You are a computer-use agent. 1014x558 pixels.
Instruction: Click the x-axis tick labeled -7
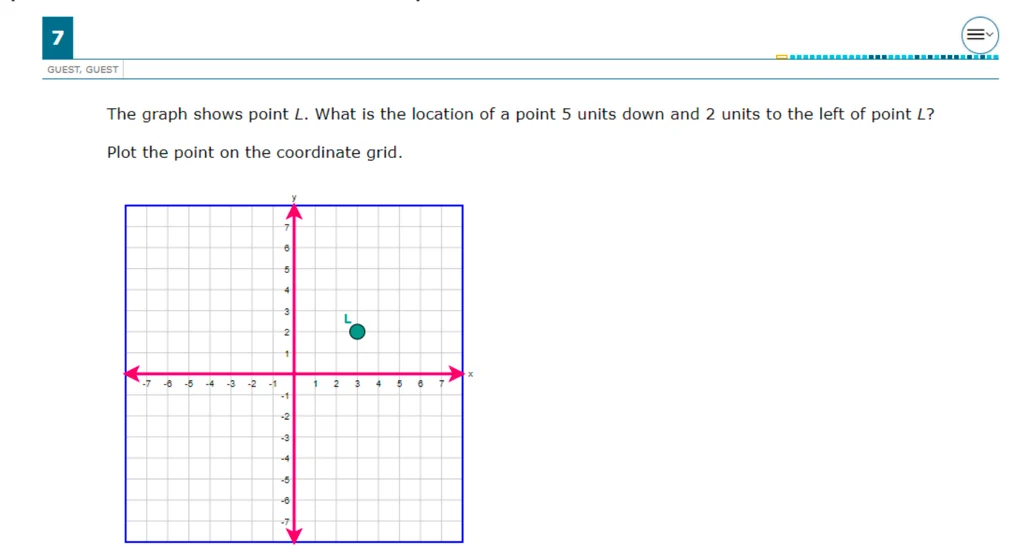(x=147, y=383)
